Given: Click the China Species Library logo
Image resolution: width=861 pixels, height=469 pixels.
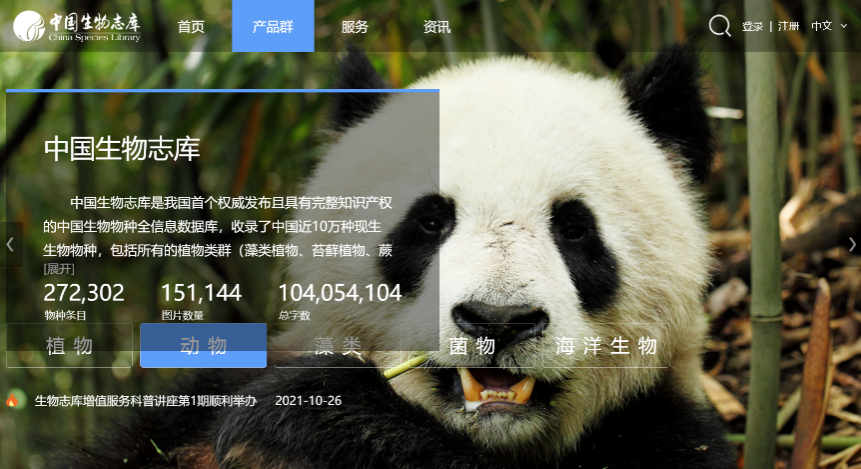Looking at the screenshot, I should [77, 26].
